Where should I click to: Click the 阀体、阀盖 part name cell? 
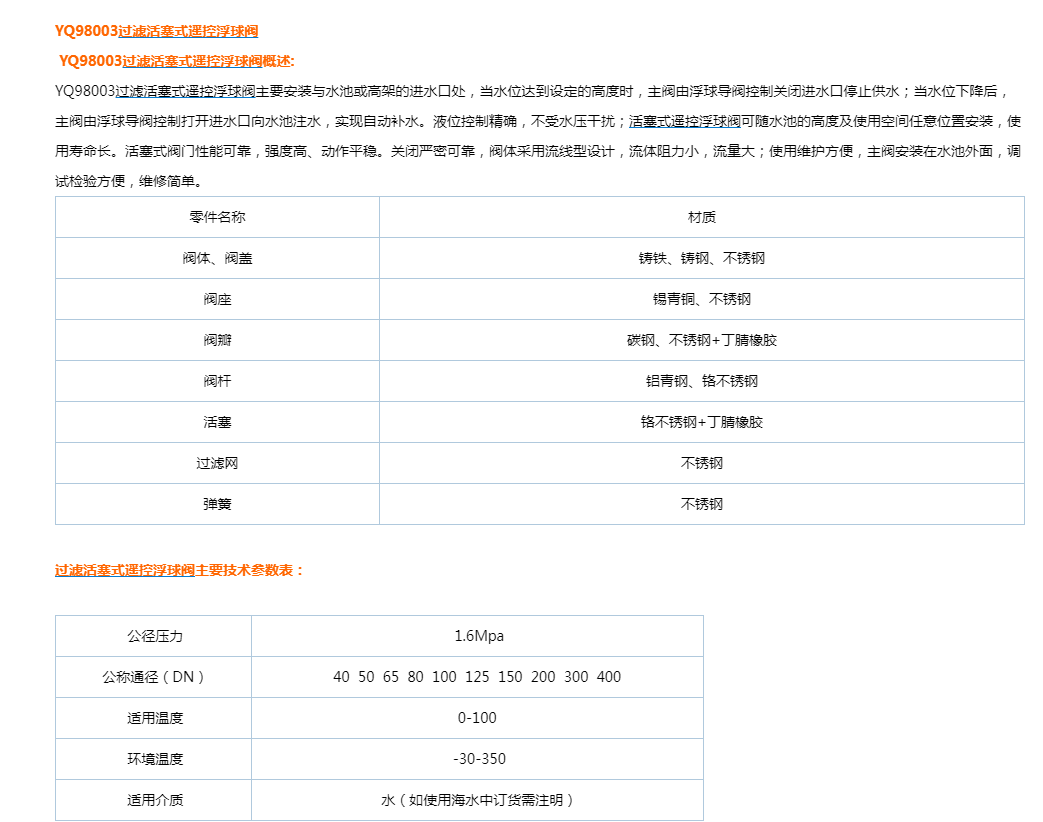217,258
